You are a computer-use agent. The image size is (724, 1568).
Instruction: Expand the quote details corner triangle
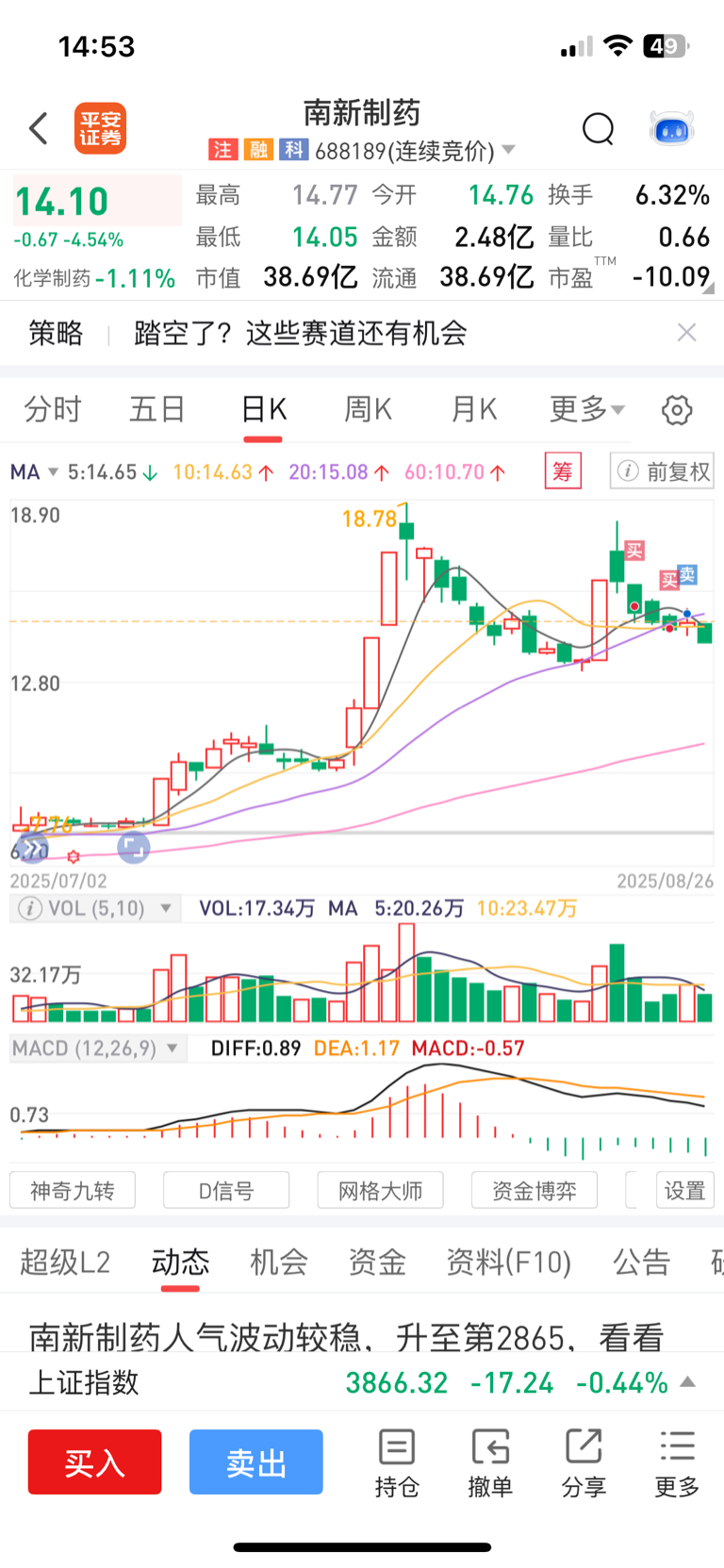[707, 289]
